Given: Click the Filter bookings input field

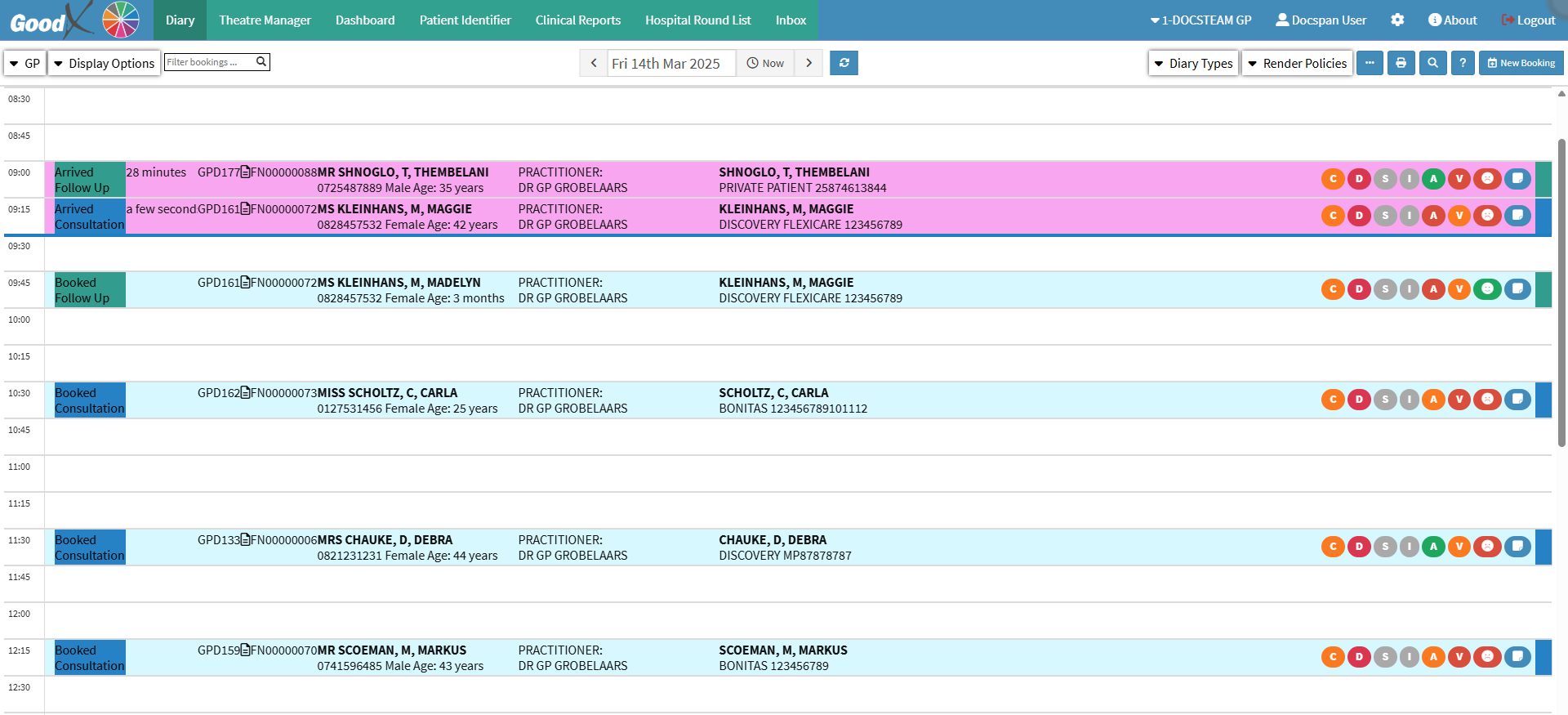Looking at the screenshot, I should pyautogui.click(x=209, y=62).
